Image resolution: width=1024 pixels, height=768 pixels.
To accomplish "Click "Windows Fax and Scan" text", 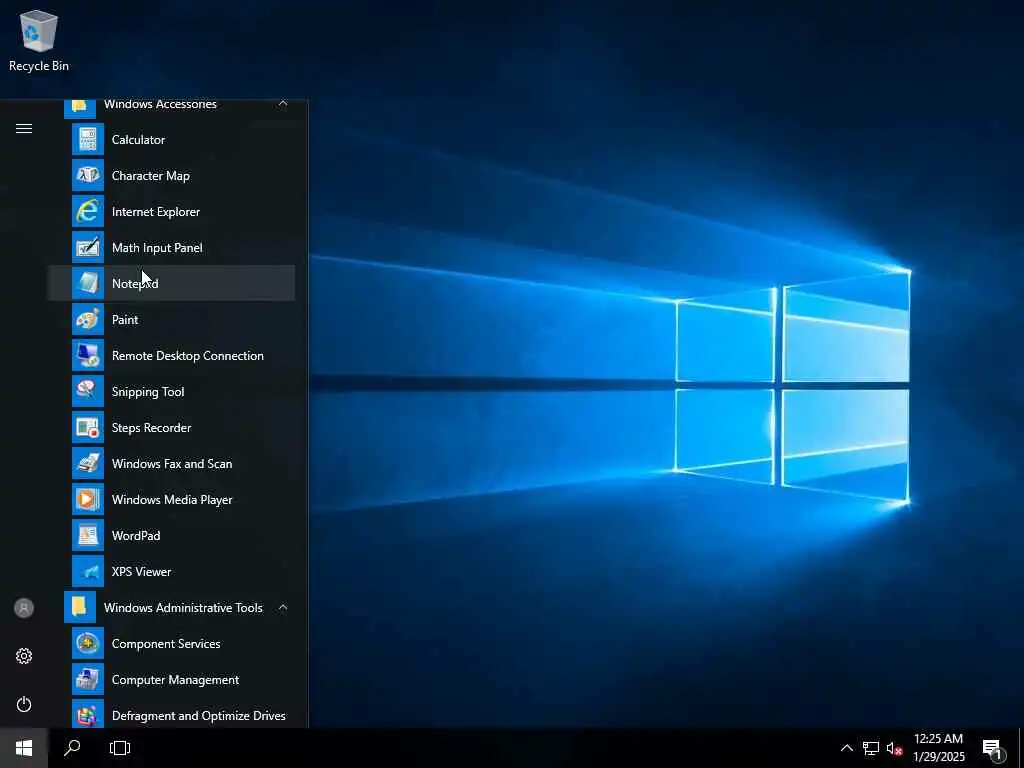I will click(172, 463).
